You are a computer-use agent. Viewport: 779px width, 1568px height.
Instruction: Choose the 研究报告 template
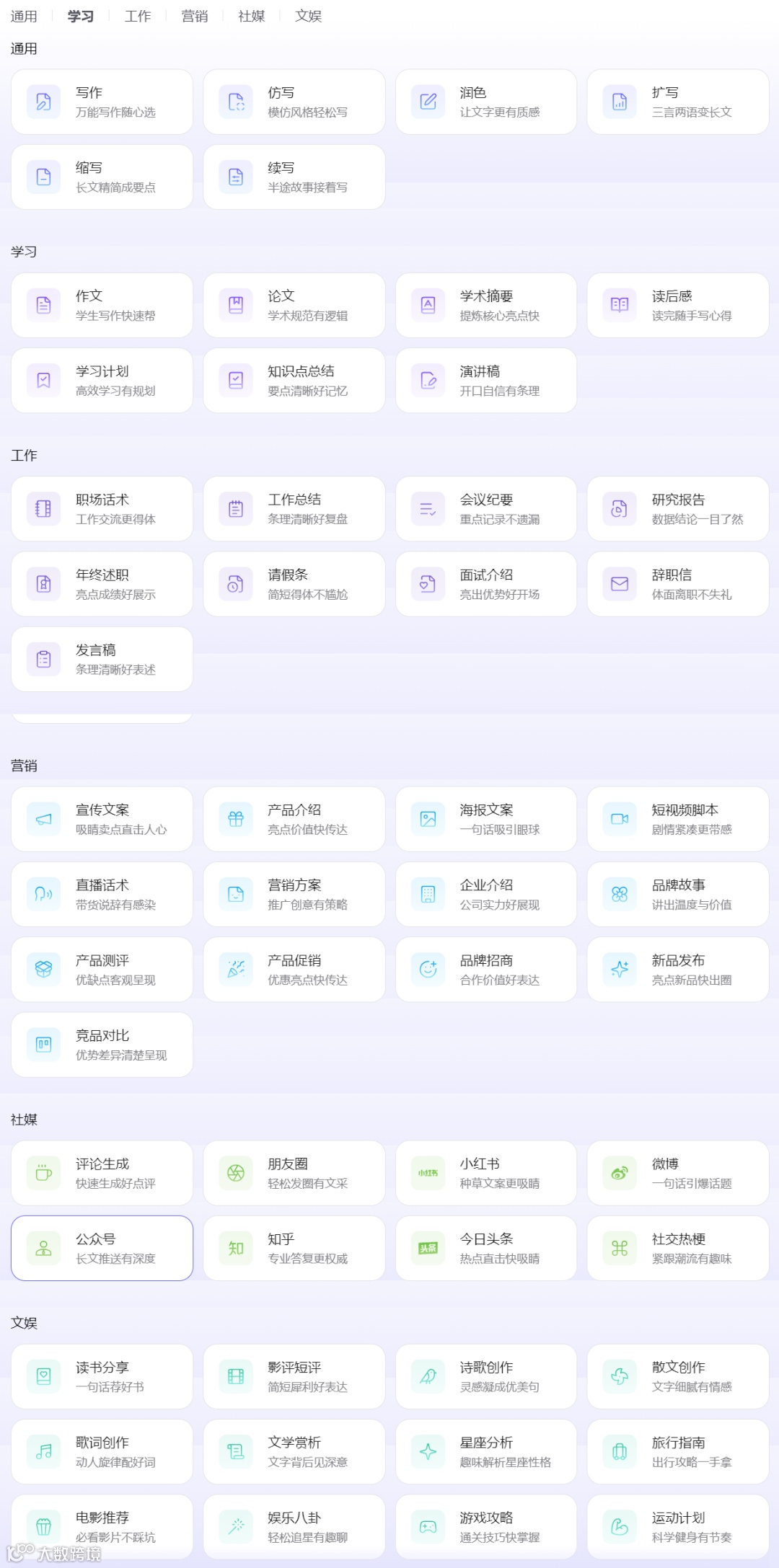pyautogui.click(x=678, y=509)
